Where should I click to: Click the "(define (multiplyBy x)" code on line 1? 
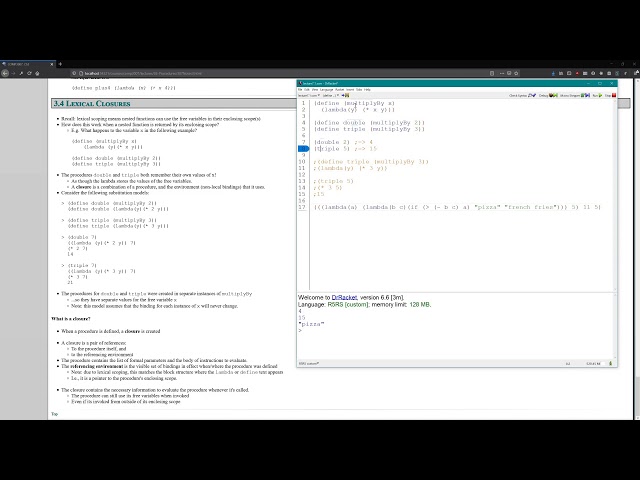(355, 103)
